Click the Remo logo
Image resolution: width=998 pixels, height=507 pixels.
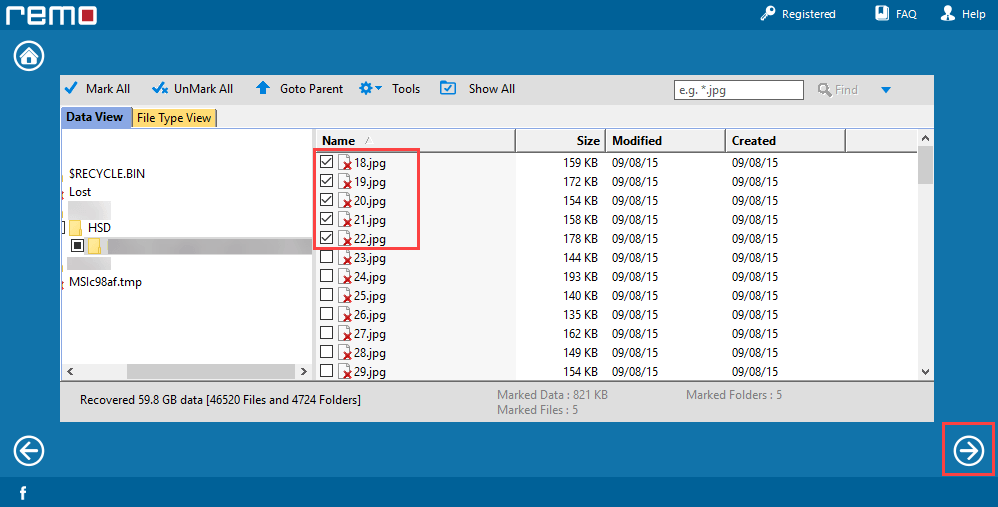[x=52, y=14]
